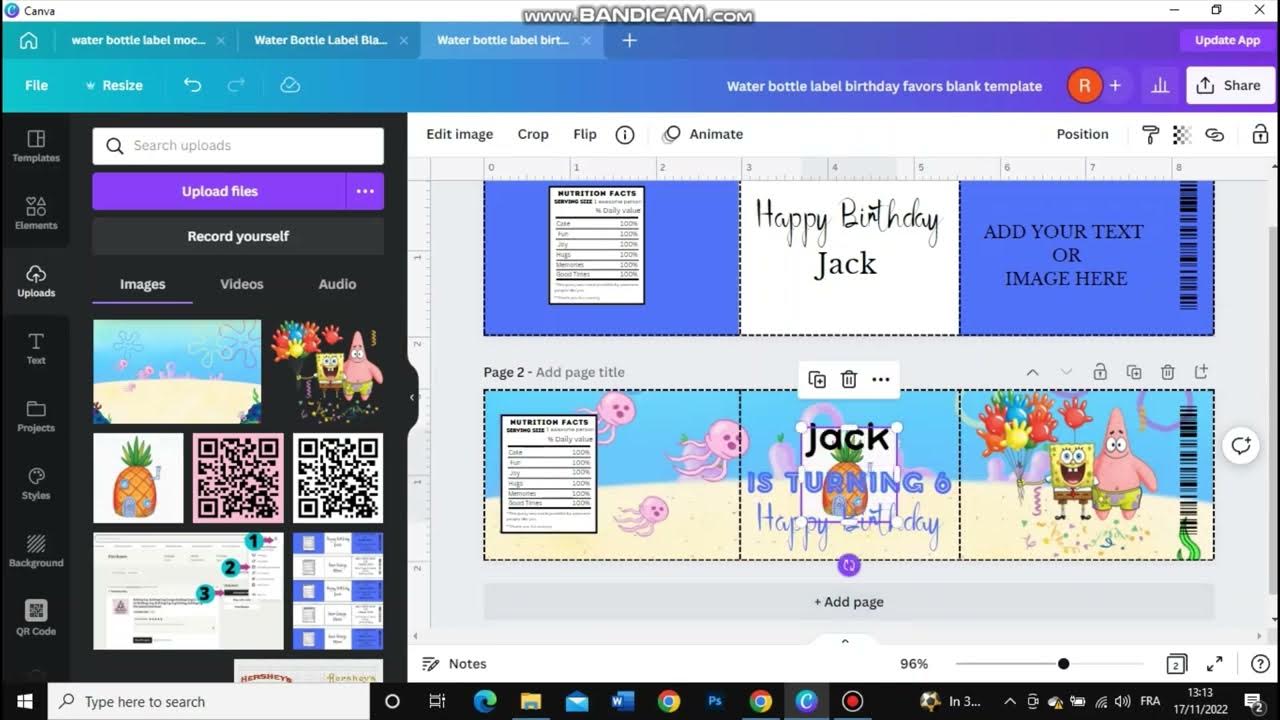Open the QR Code sidebar panel

(36, 618)
